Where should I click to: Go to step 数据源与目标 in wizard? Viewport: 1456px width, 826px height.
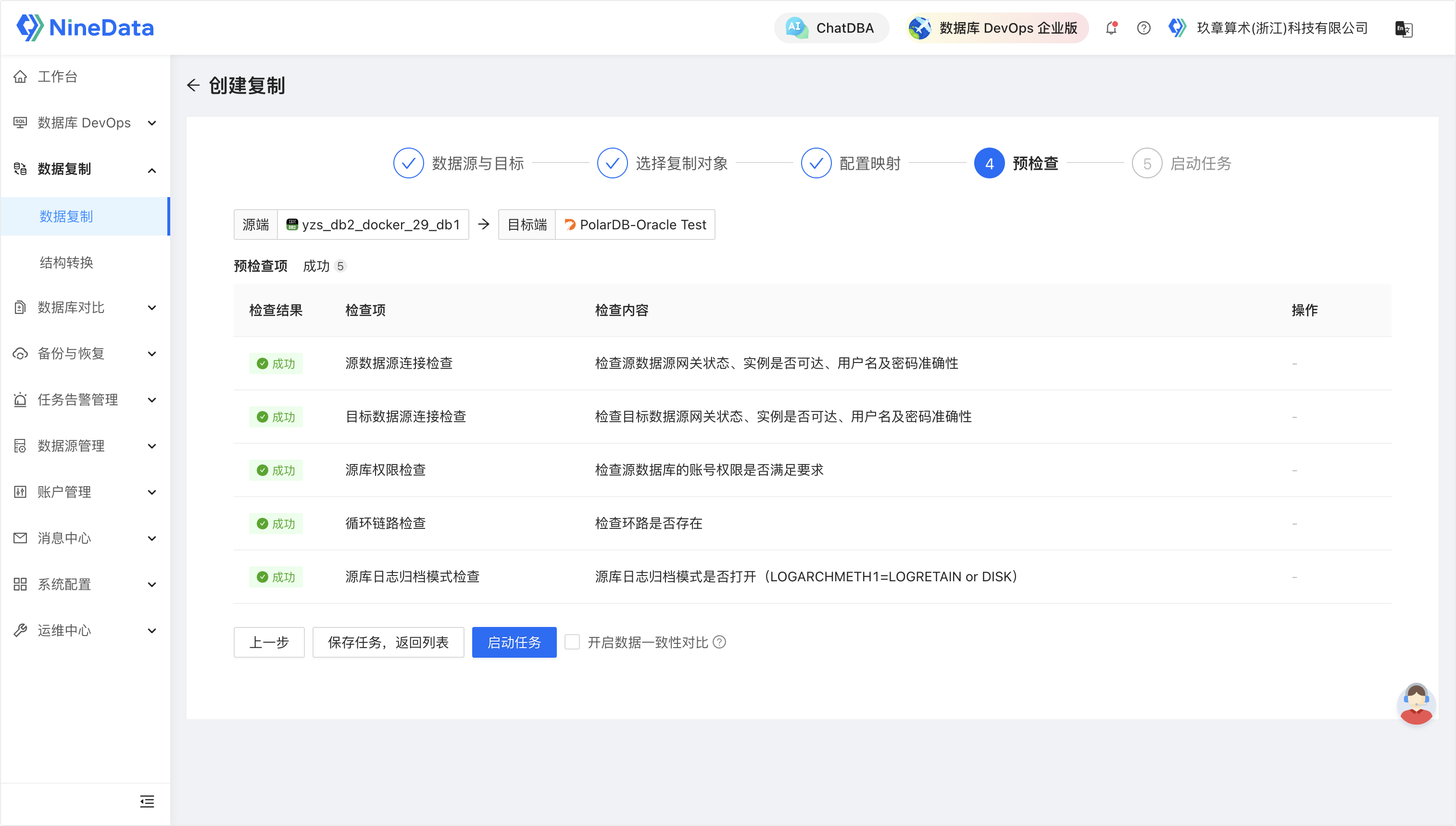(459, 163)
